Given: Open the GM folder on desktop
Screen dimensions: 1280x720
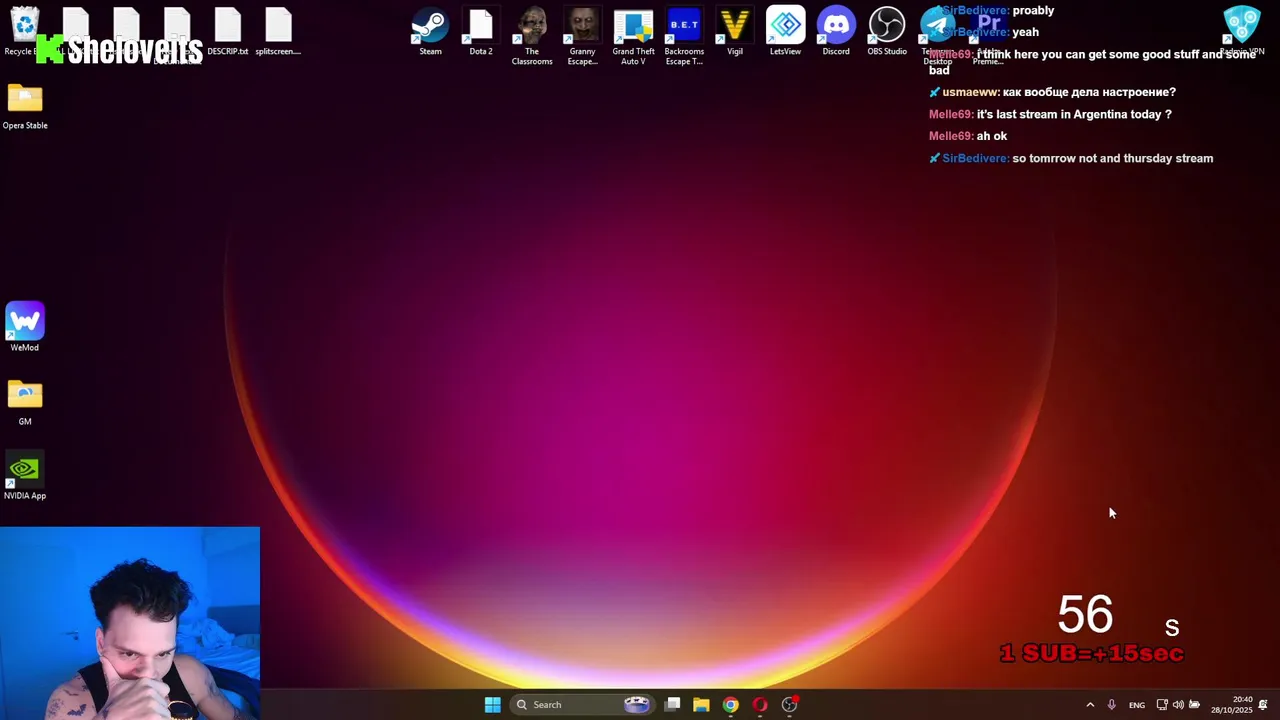Looking at the screenshot, I should pos(25,402).
